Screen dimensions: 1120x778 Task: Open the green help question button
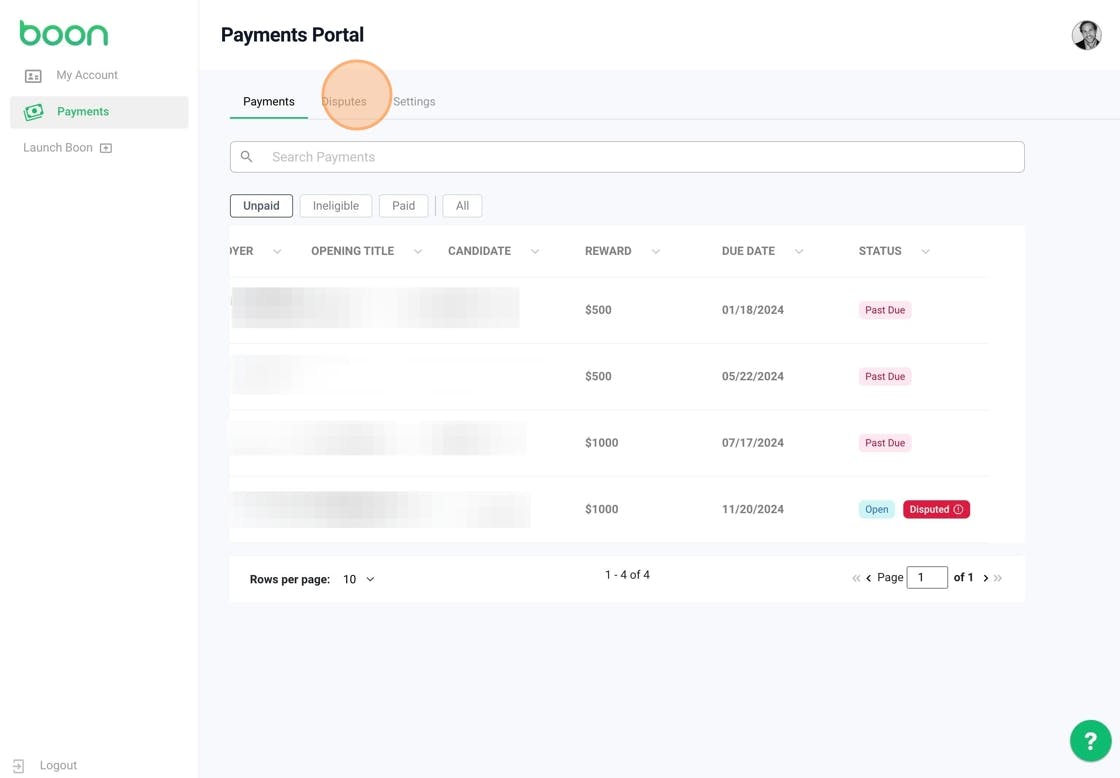1090,741
